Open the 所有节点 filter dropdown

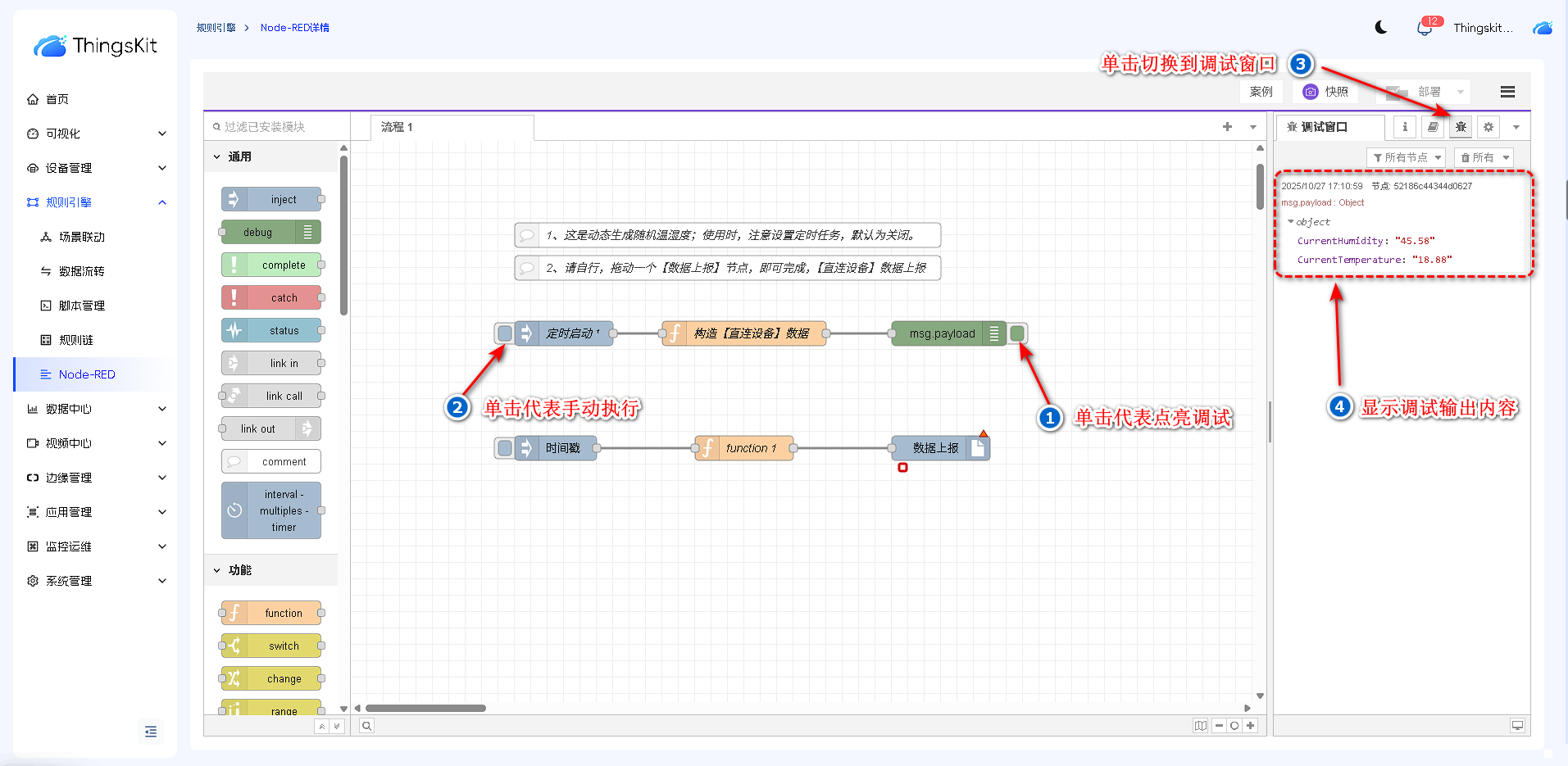pos(1407,157)
